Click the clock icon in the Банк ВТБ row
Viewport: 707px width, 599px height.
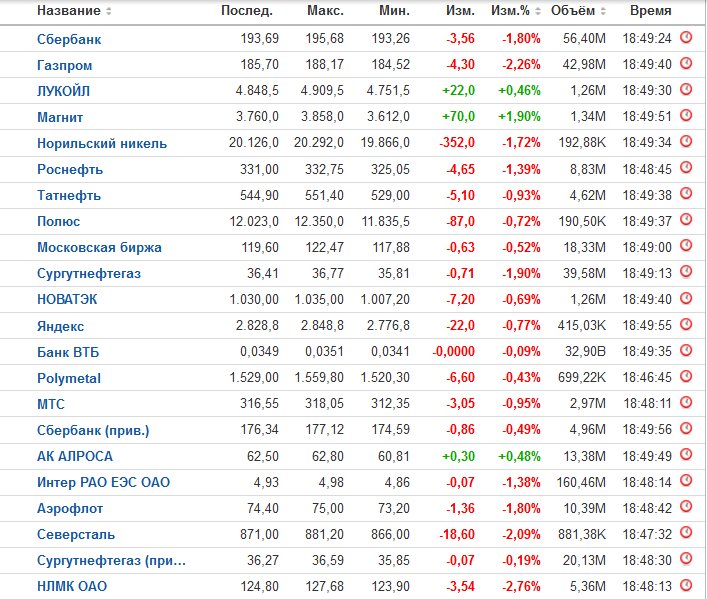(686, 350)
